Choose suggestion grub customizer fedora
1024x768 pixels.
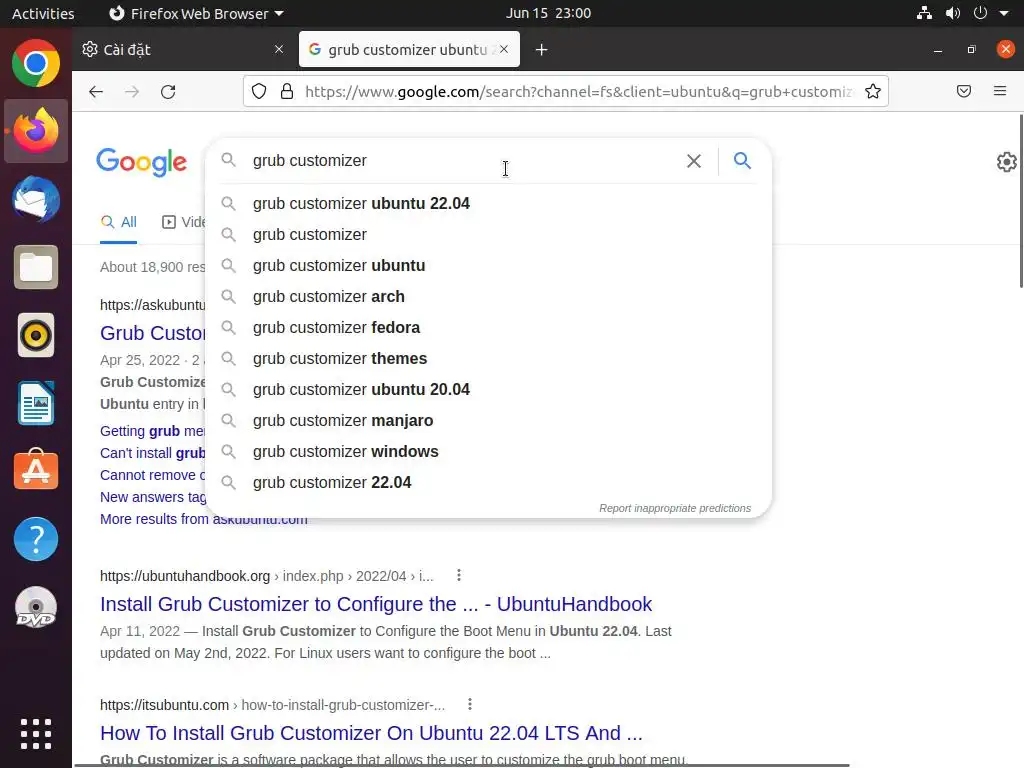tap(488, 327)
